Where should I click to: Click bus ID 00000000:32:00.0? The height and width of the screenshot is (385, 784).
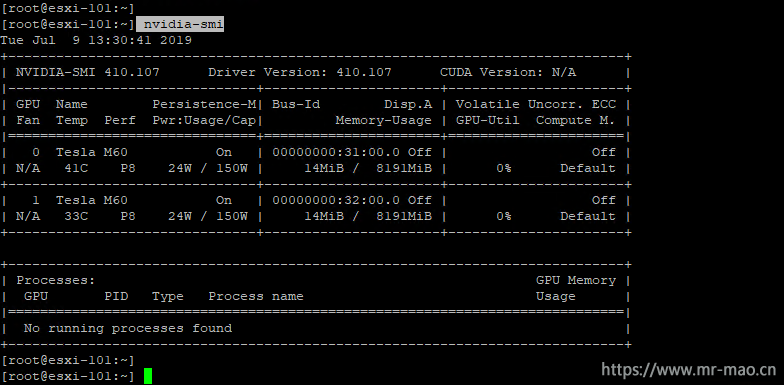click(336, 200)
